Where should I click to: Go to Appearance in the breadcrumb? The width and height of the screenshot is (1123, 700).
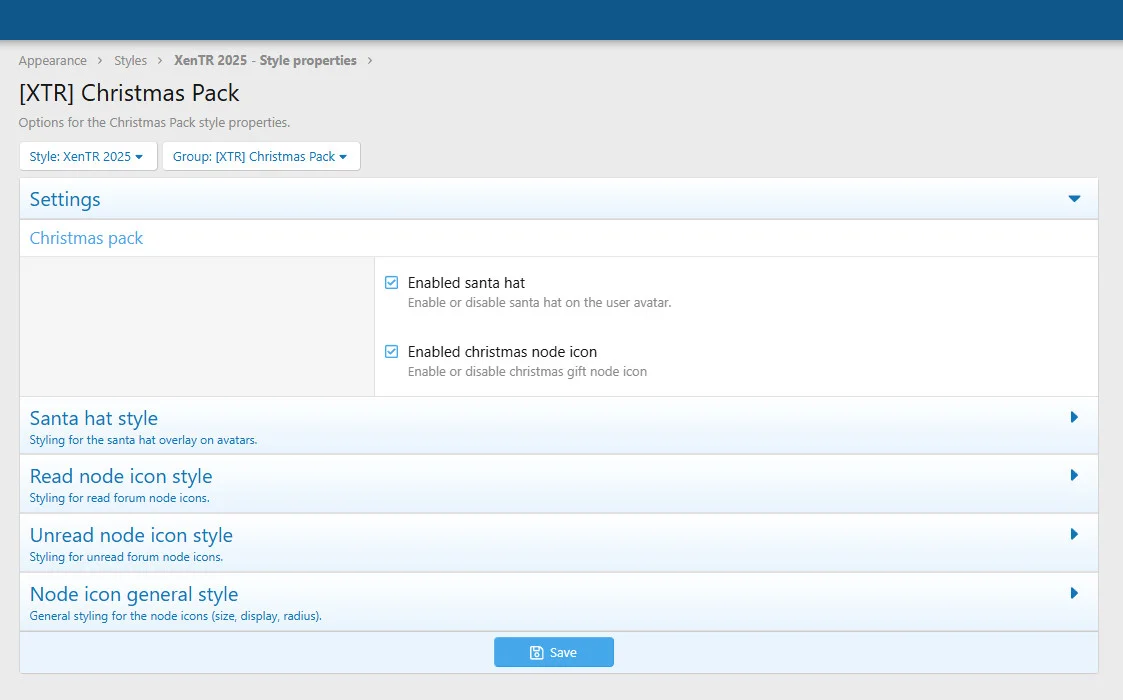click(x=53, y=61)
